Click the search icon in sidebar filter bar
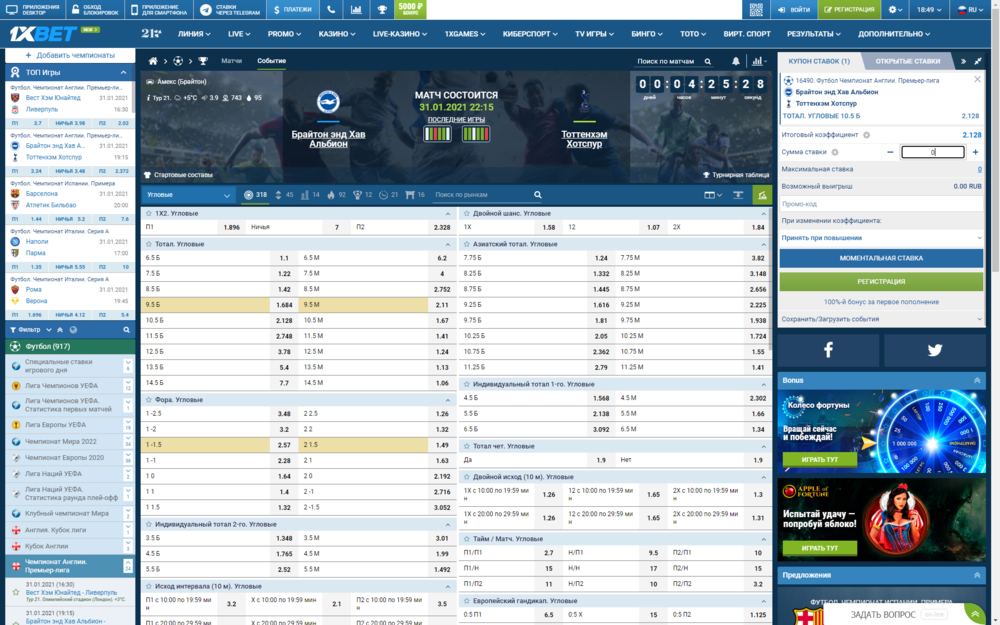1000x625 pixels. [126, 330]
